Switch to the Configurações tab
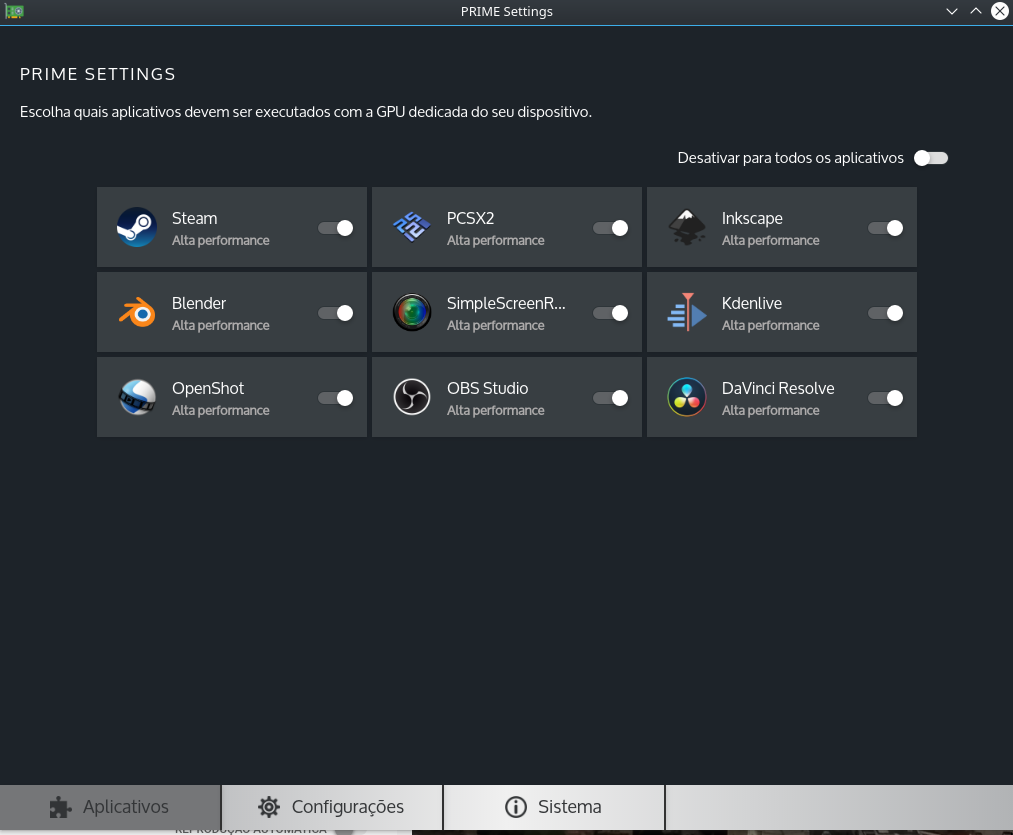 point(331,807)
